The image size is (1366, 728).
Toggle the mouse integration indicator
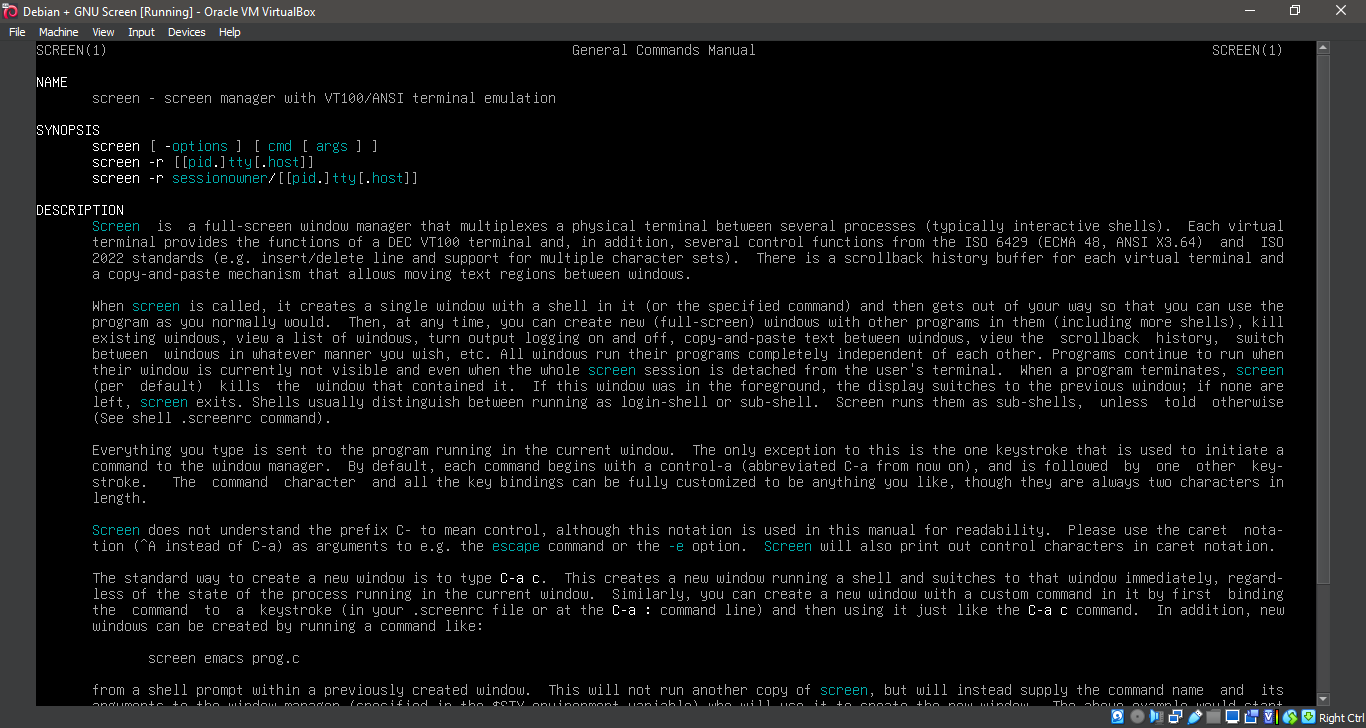[1289, 717]
